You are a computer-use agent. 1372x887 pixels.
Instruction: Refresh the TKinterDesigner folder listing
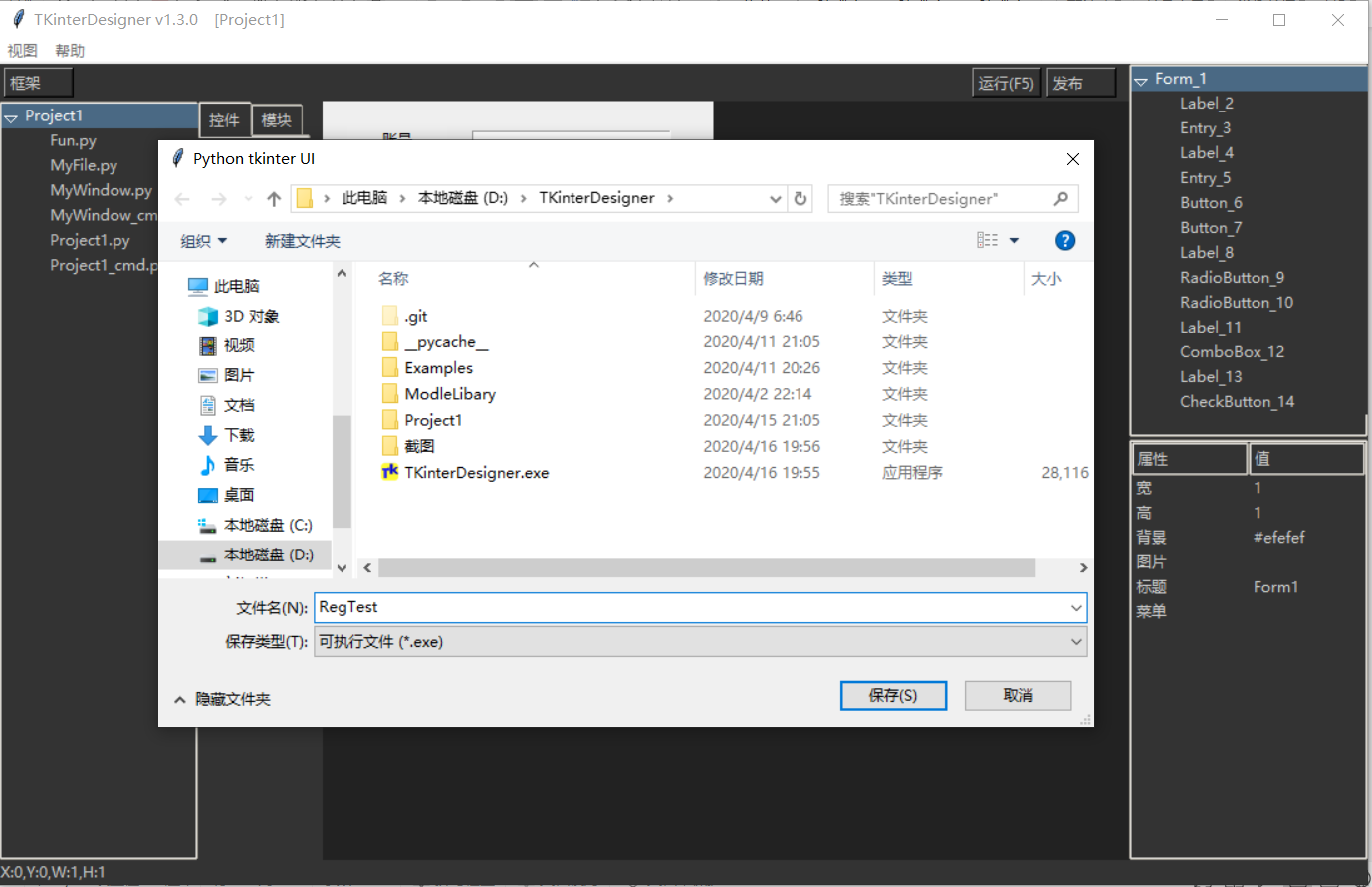pos(800,198)
